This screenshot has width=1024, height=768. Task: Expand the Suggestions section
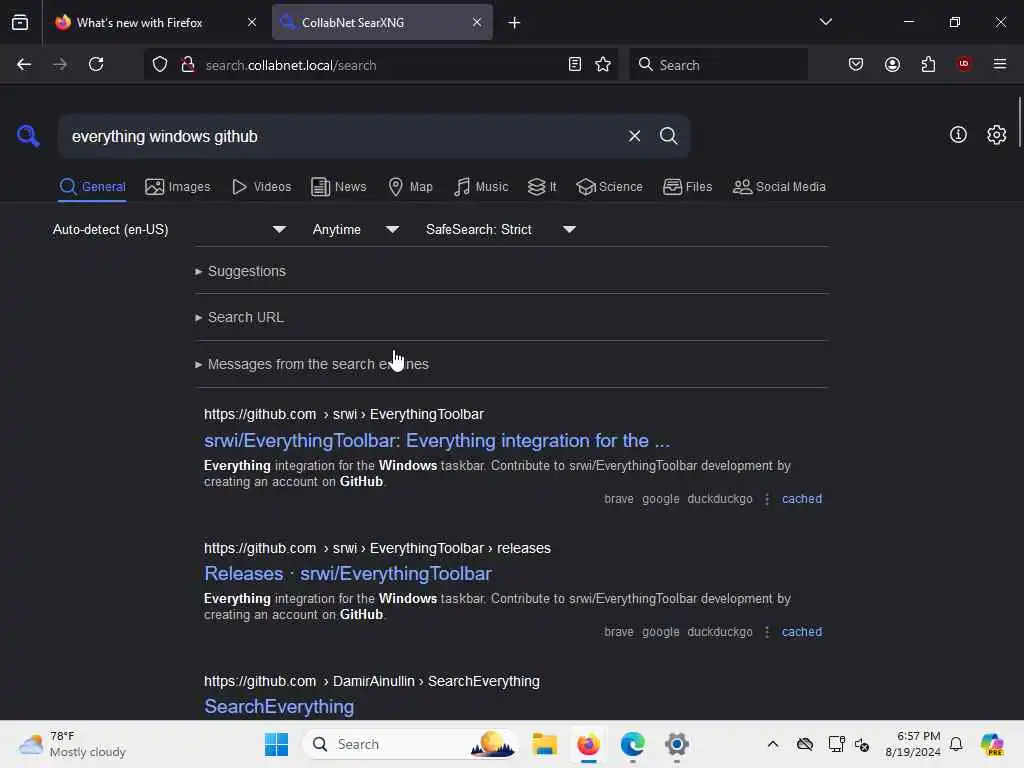click(240, 271)
